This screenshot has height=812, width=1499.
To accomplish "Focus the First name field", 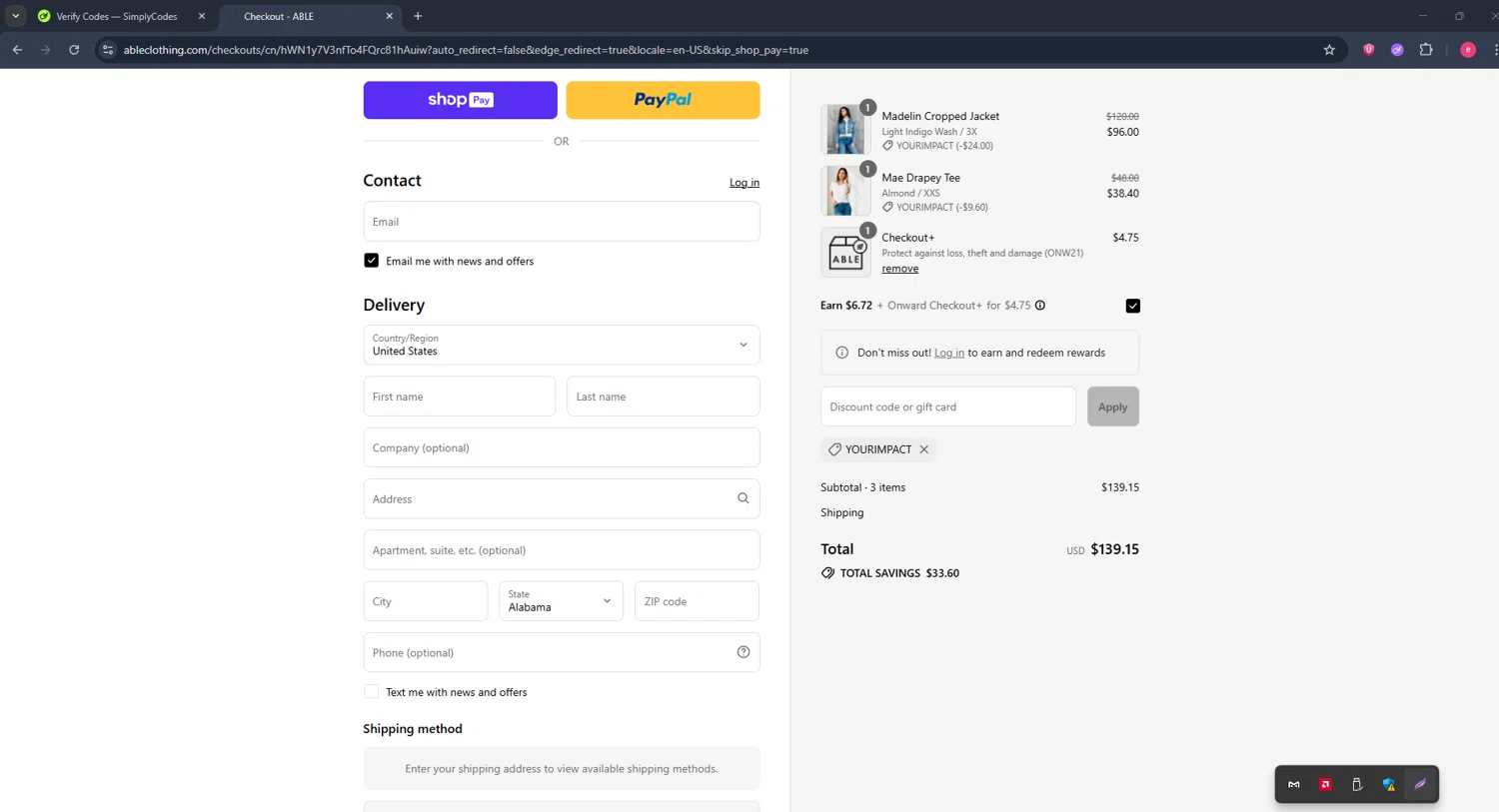I will tap(460, 397).
